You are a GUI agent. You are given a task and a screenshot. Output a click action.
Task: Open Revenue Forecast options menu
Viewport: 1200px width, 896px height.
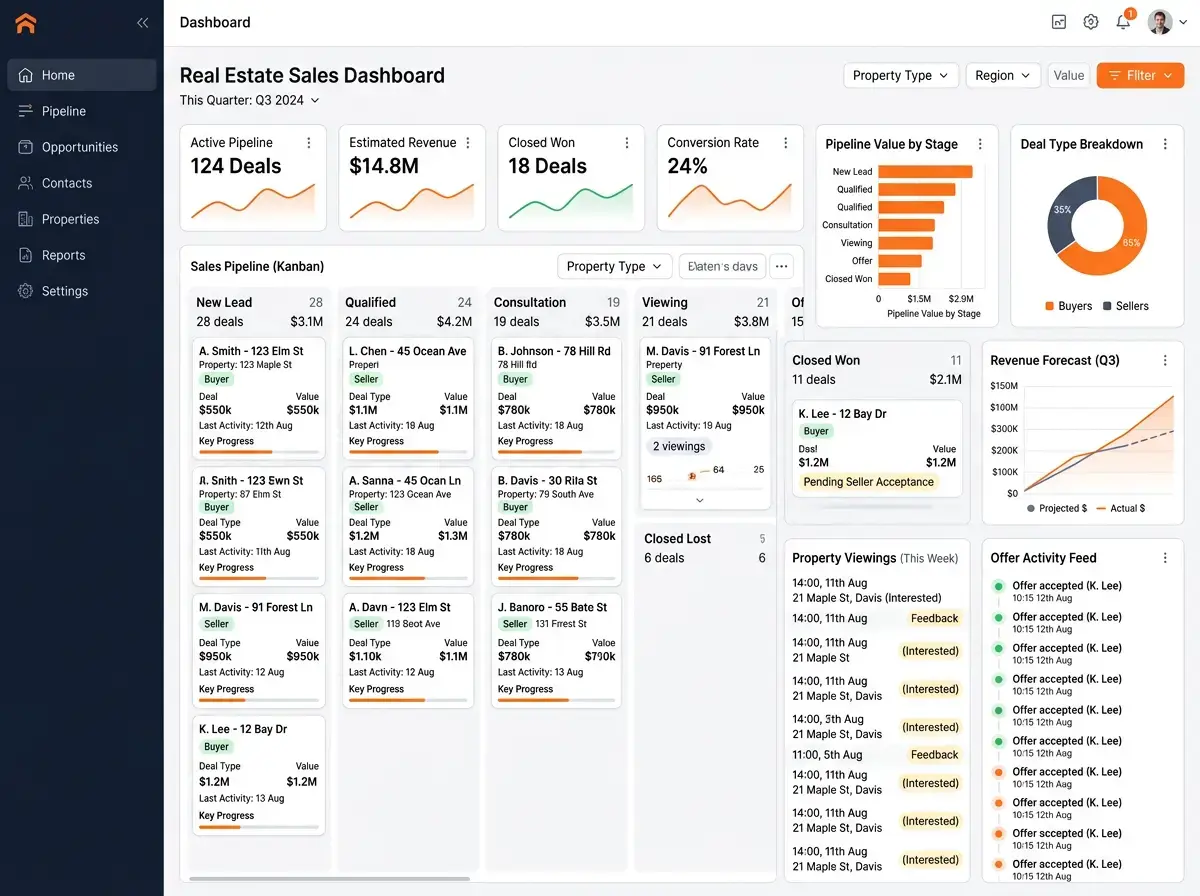tap(1165, 360)
